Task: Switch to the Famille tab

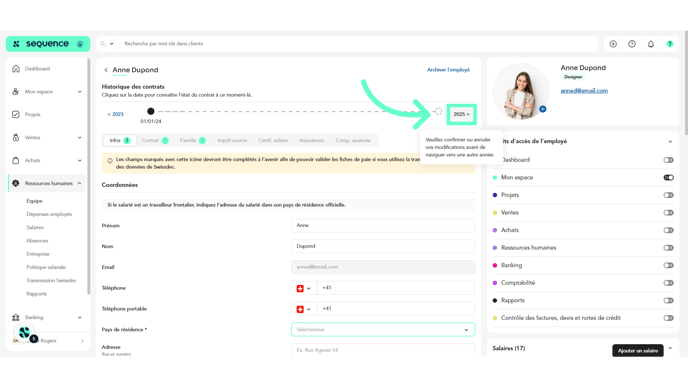Action: click(x=192, y=140)
